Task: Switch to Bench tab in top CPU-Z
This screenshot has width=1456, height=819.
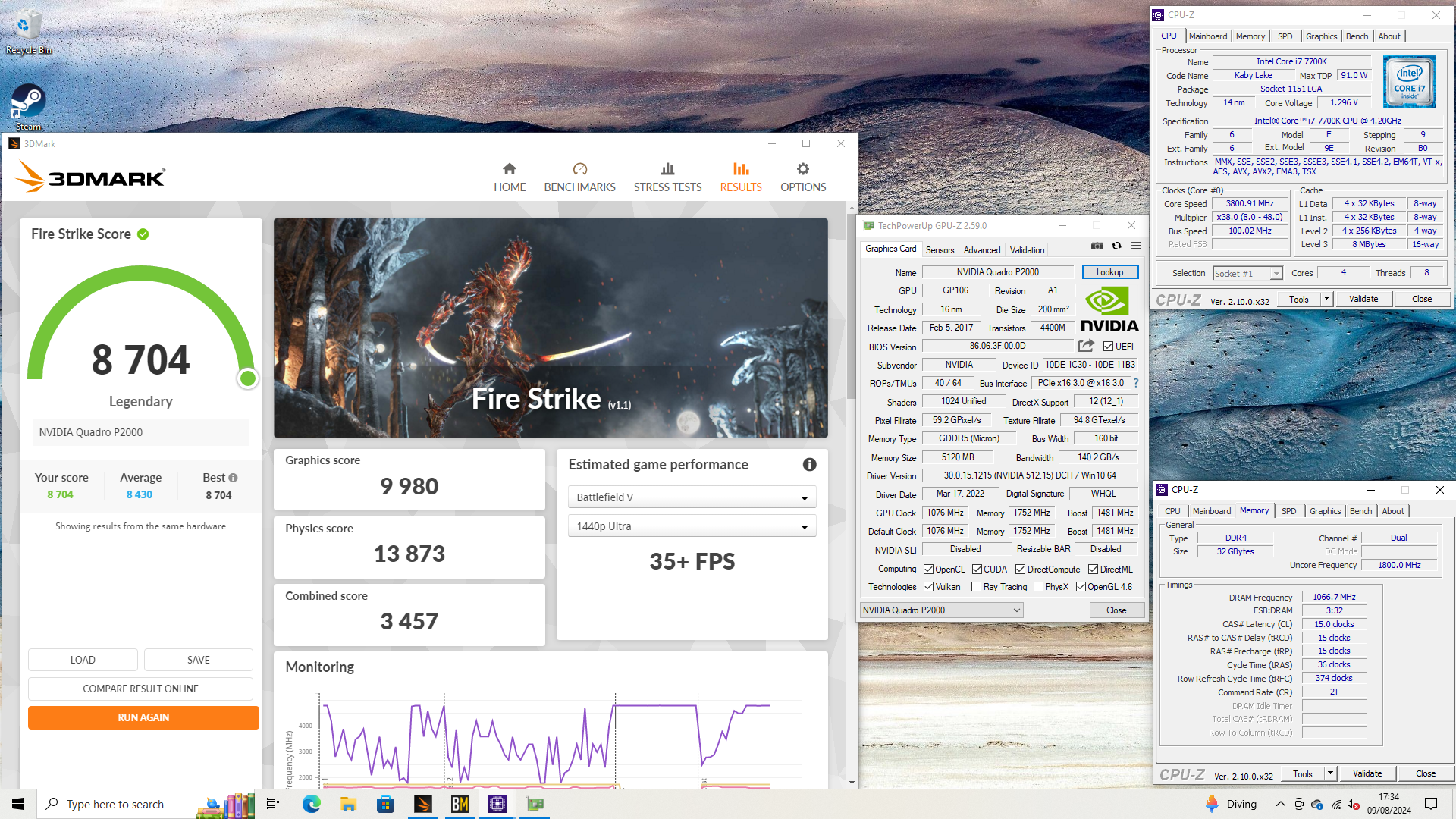Action: point(1357,36)
